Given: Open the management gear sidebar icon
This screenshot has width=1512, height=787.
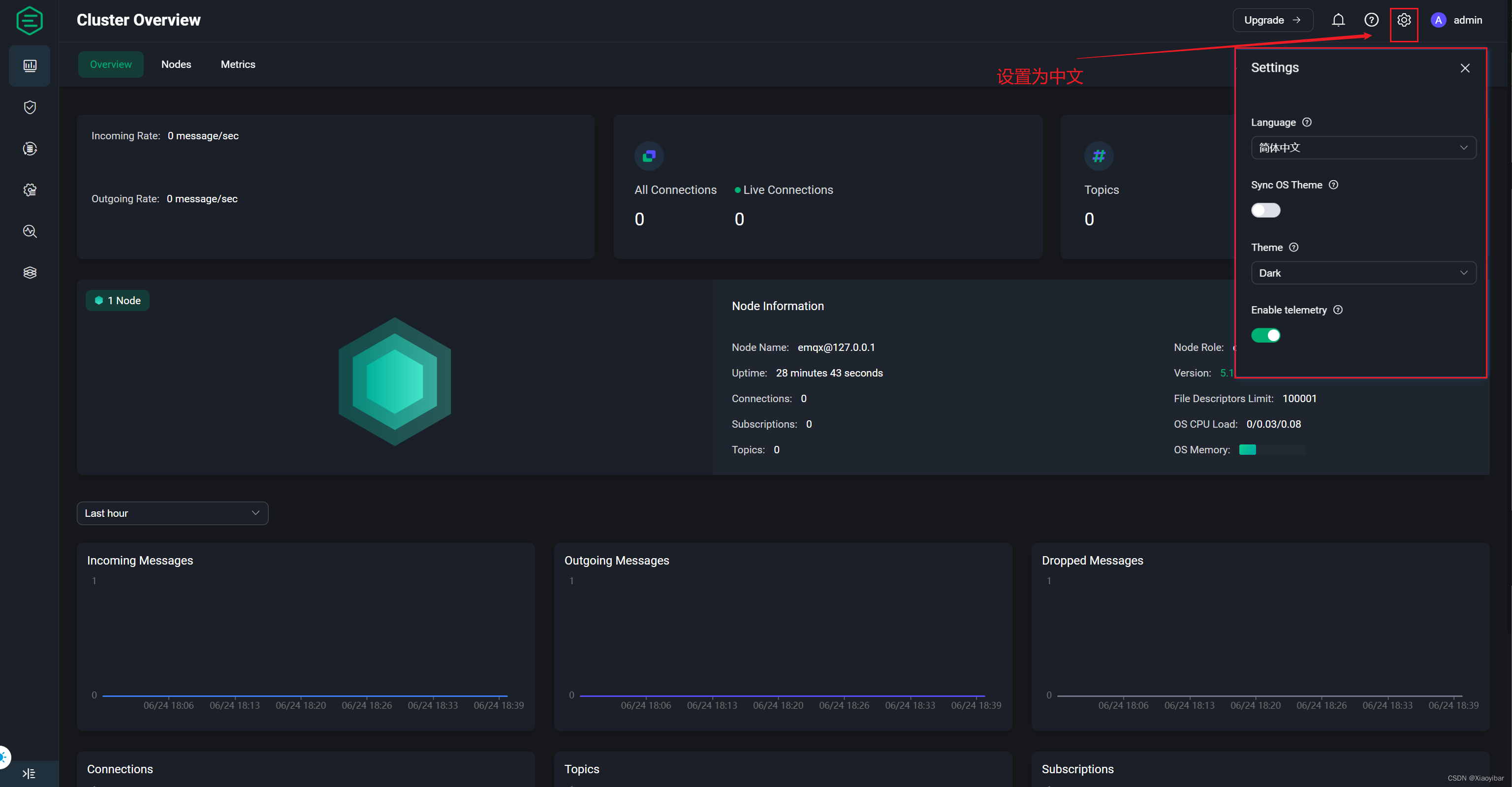Looking at the screenshot, I should click(30, 189).
